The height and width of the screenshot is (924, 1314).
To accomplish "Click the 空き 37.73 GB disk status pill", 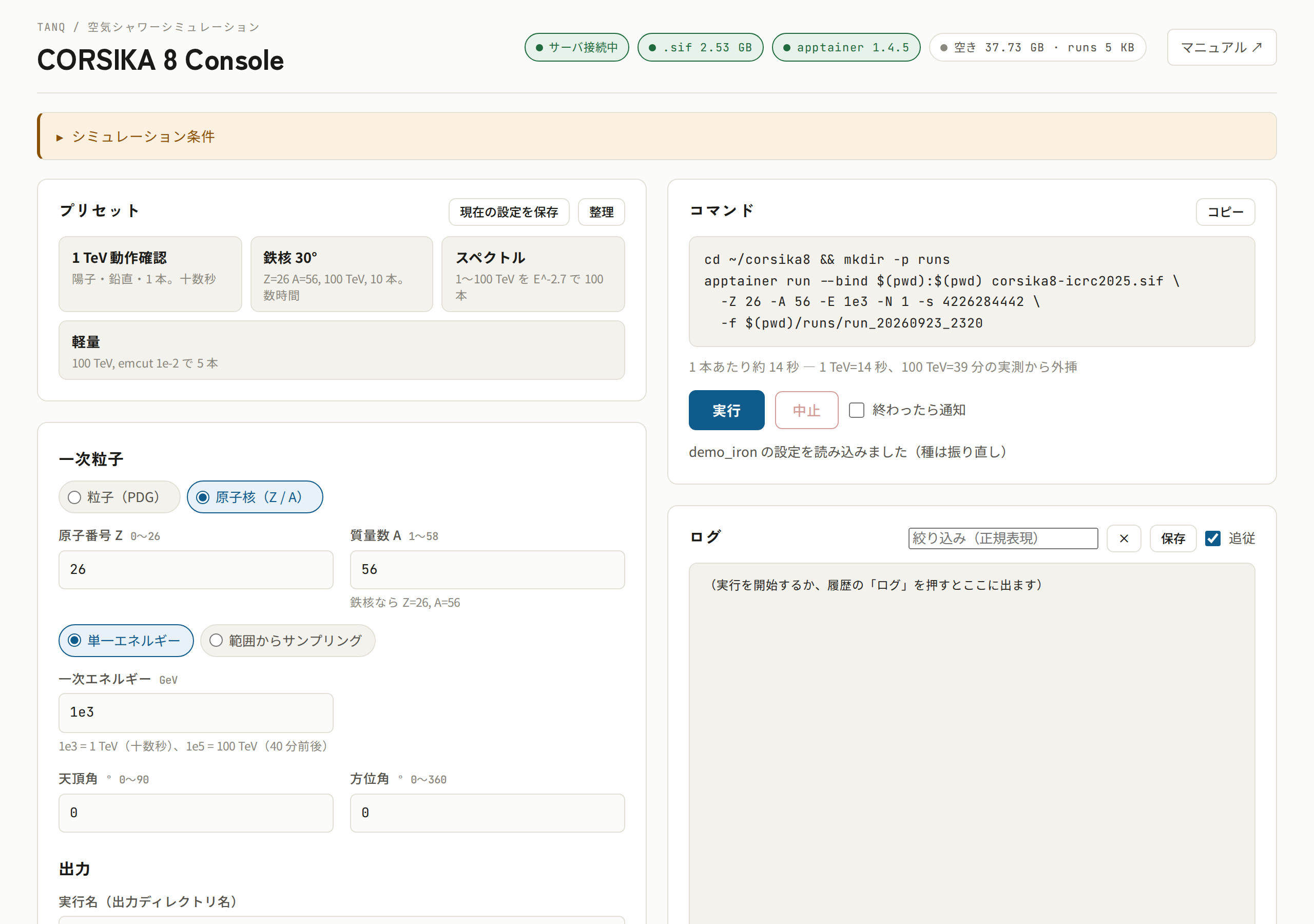I will tap(1037, 48).
